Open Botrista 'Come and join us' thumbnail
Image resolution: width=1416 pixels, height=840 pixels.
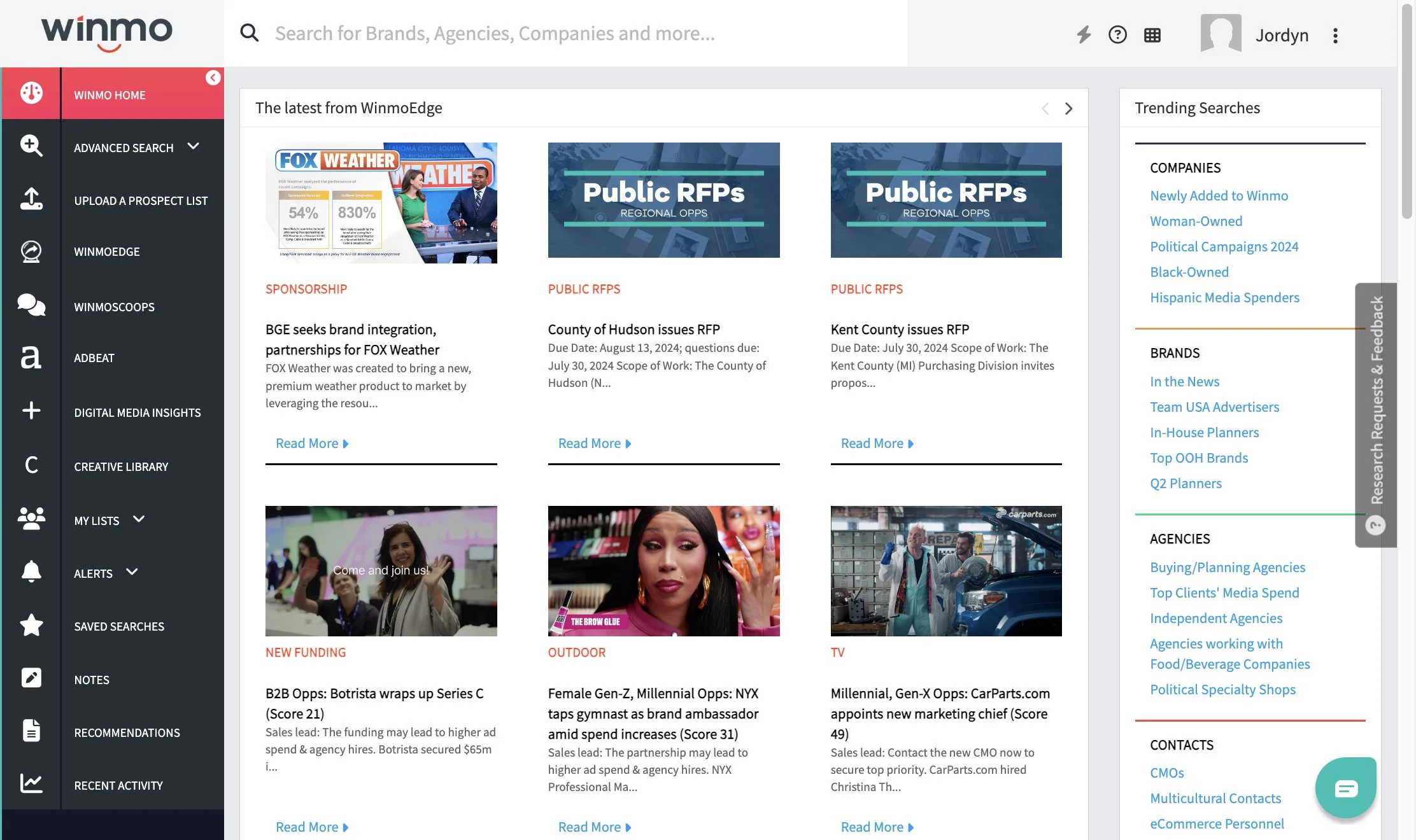(381, 571)
